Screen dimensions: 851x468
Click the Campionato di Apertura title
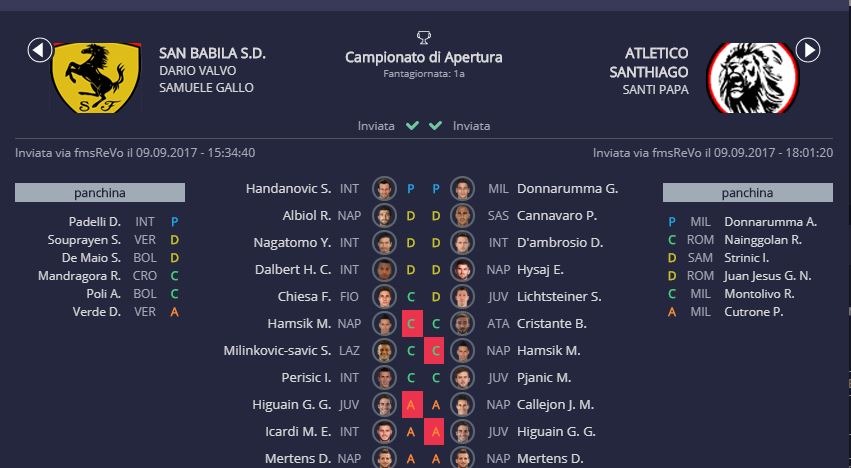tap(424, 57)
